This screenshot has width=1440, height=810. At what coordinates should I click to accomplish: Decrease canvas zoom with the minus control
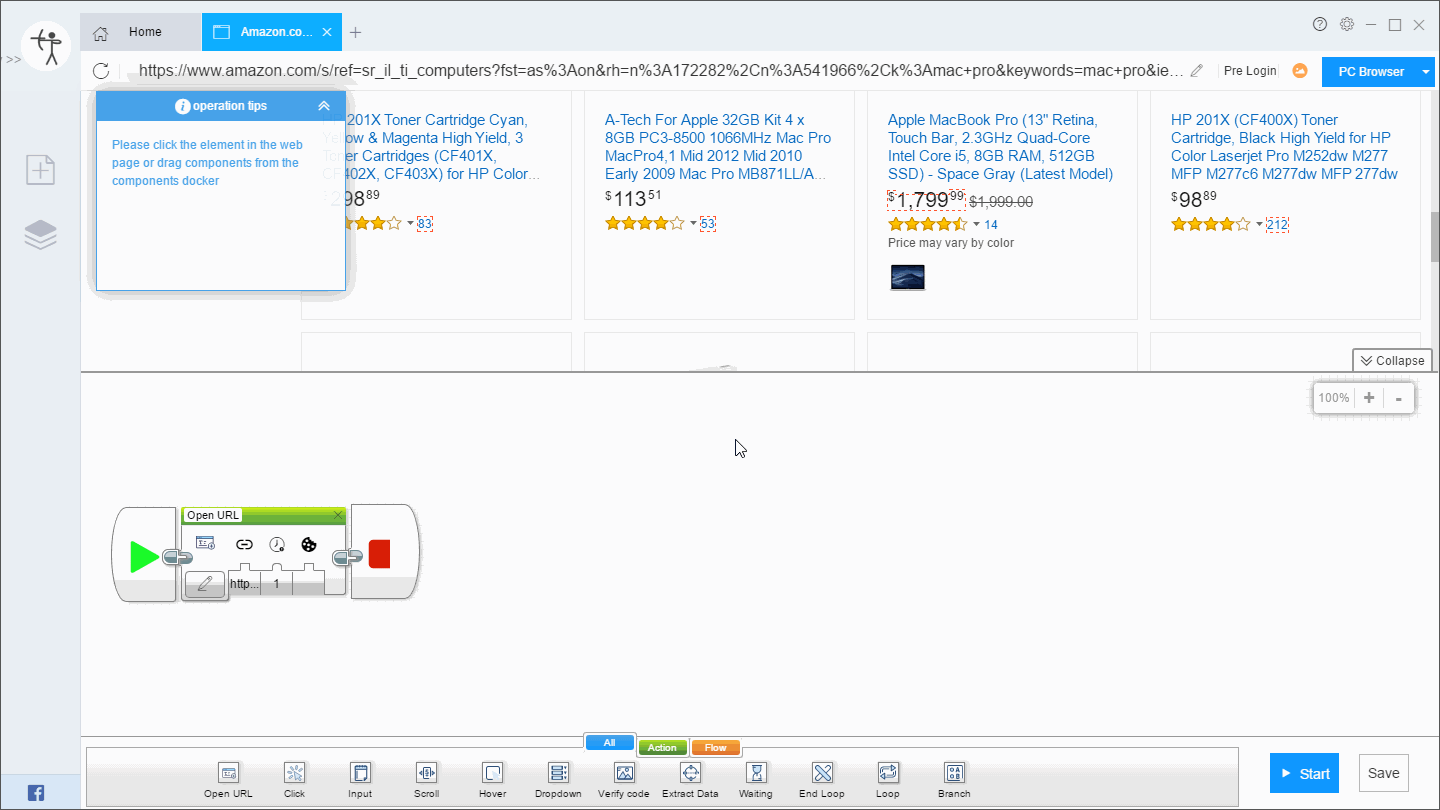1398,397
